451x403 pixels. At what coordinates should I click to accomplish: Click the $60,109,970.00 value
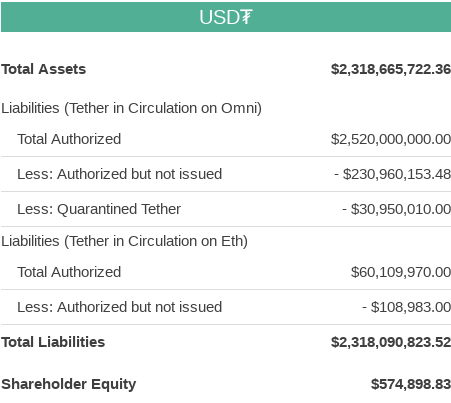(x=401, y=272)
